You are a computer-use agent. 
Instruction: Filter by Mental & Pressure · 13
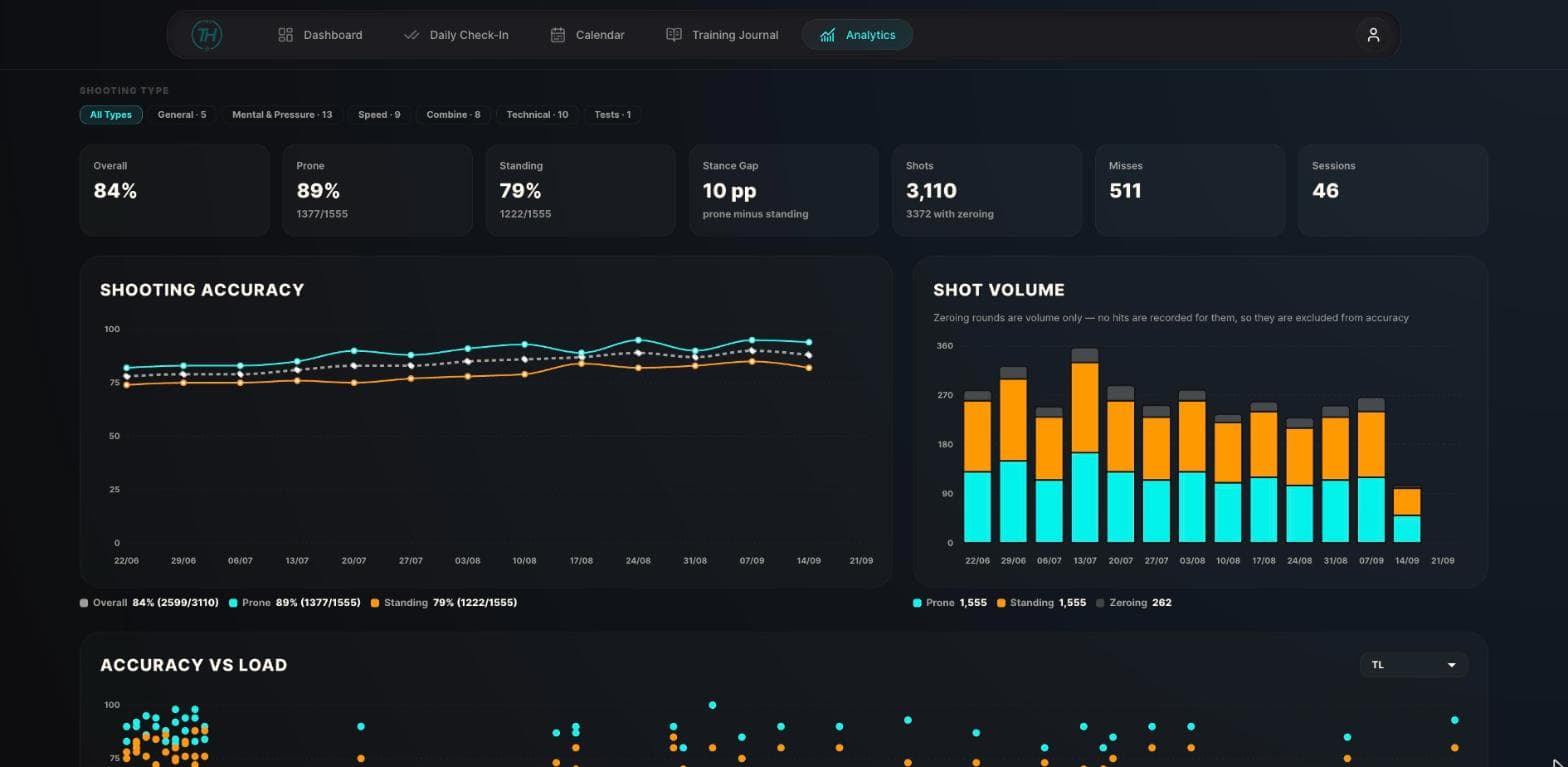point(282,115)
